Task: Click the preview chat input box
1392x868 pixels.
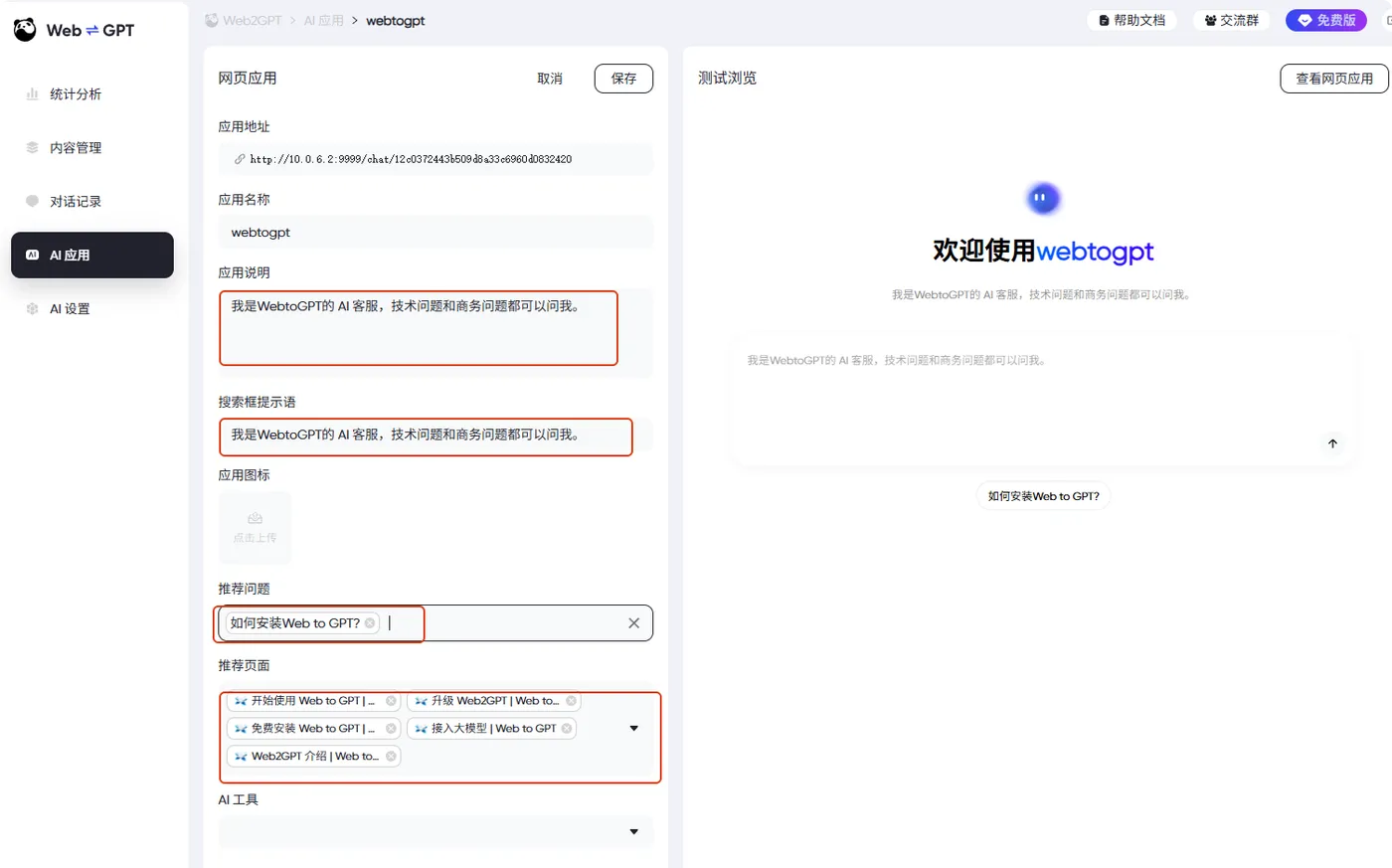Action: pos(1042,399)
